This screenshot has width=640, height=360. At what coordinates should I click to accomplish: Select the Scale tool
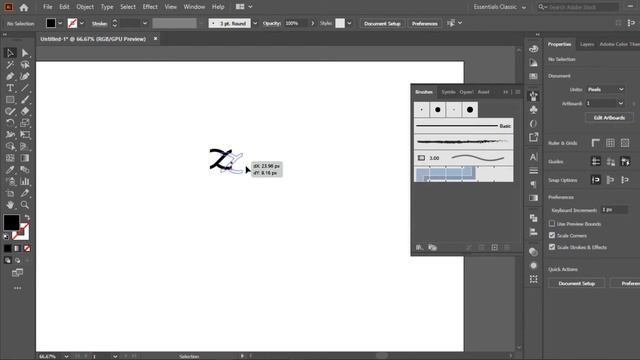(25, 123)
